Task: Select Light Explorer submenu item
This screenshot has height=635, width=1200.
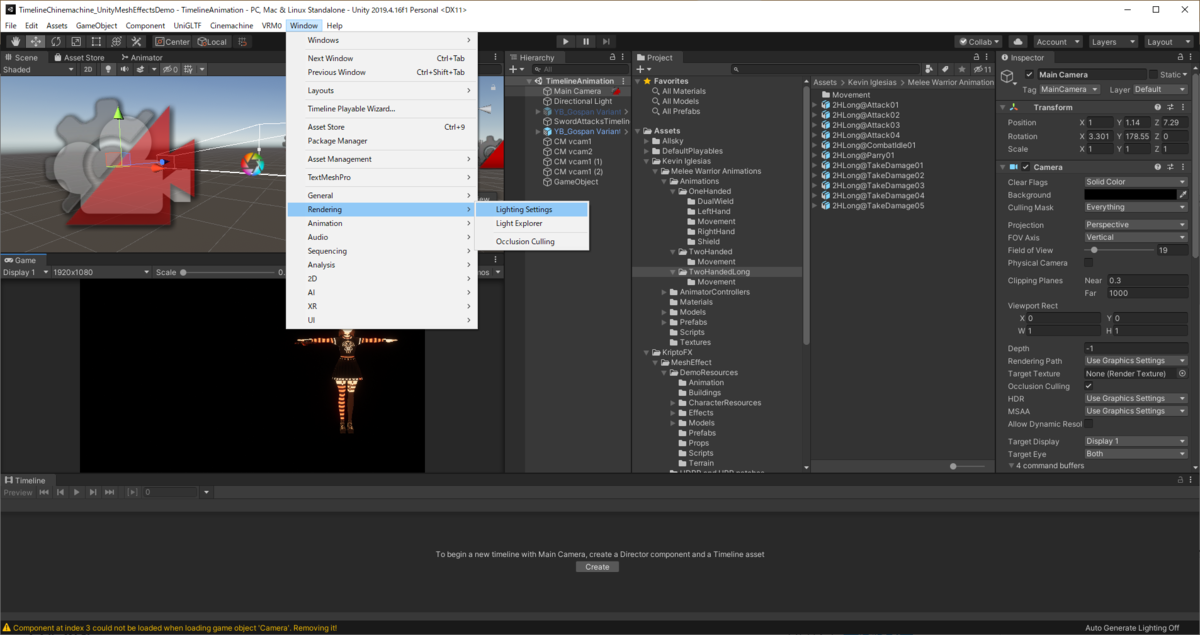Action: pos(531,224)
